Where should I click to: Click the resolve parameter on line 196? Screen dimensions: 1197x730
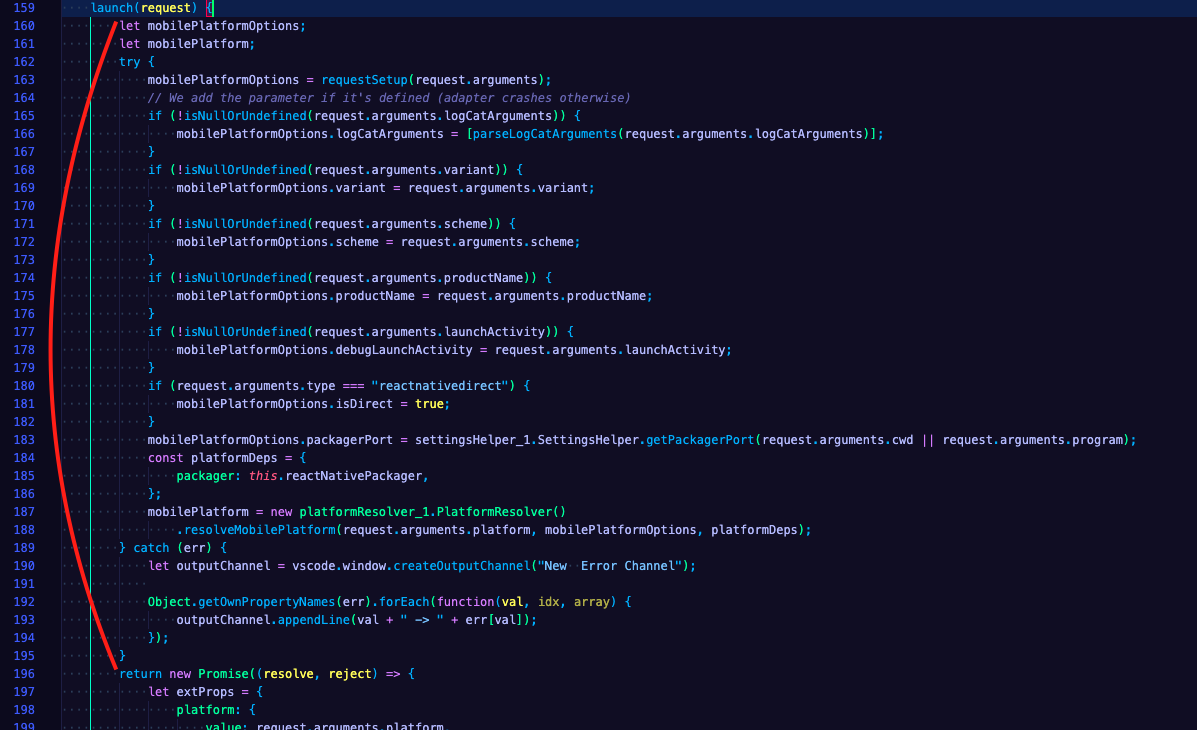(x=289, y=673)
